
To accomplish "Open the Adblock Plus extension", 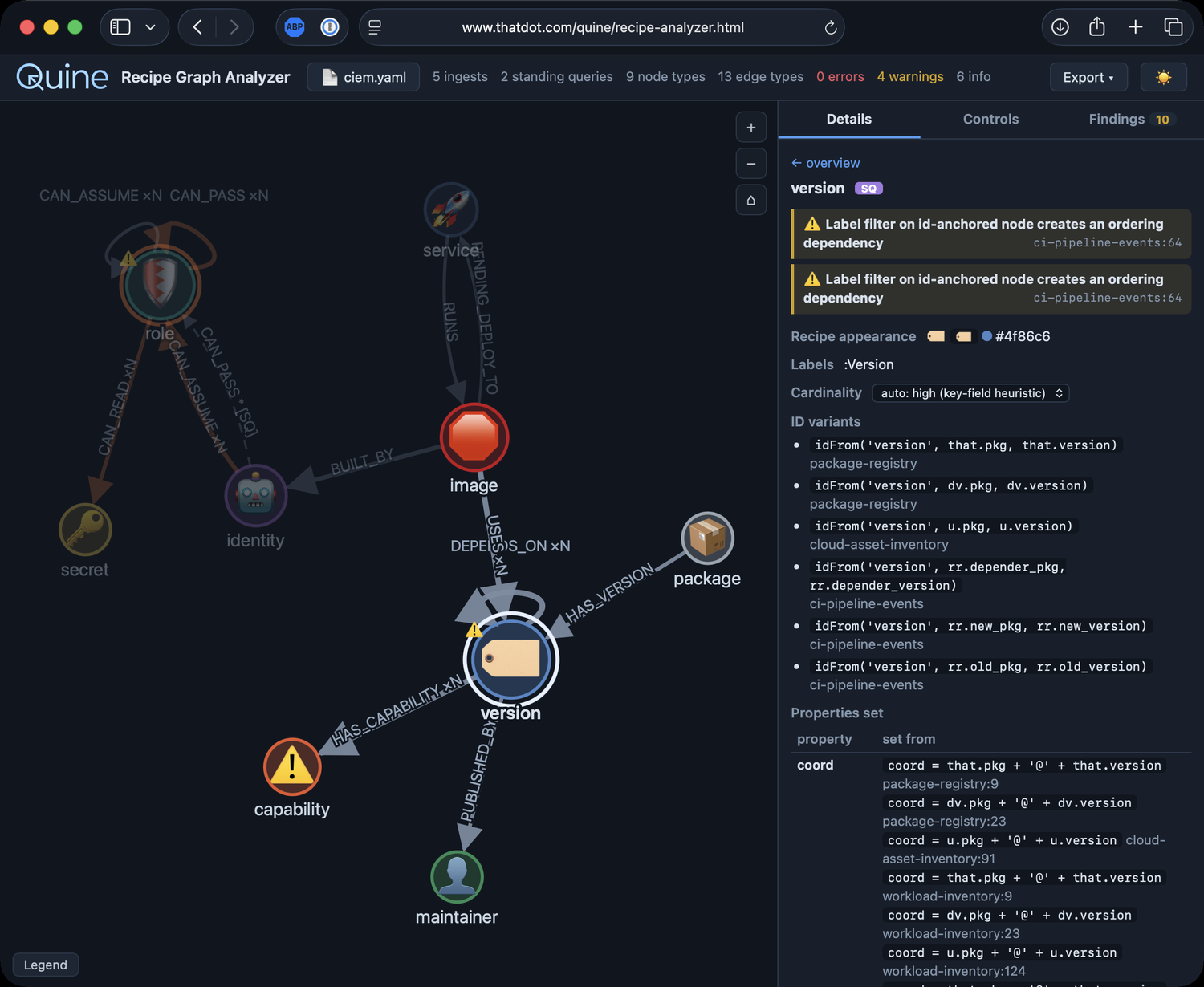I will pyautogui.click(x=295, y=27).
